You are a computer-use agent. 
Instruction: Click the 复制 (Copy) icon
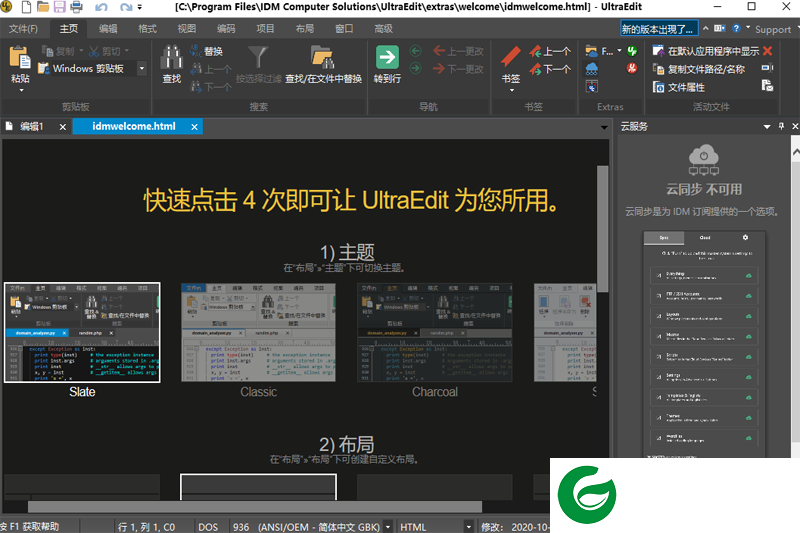click(47, 51)
